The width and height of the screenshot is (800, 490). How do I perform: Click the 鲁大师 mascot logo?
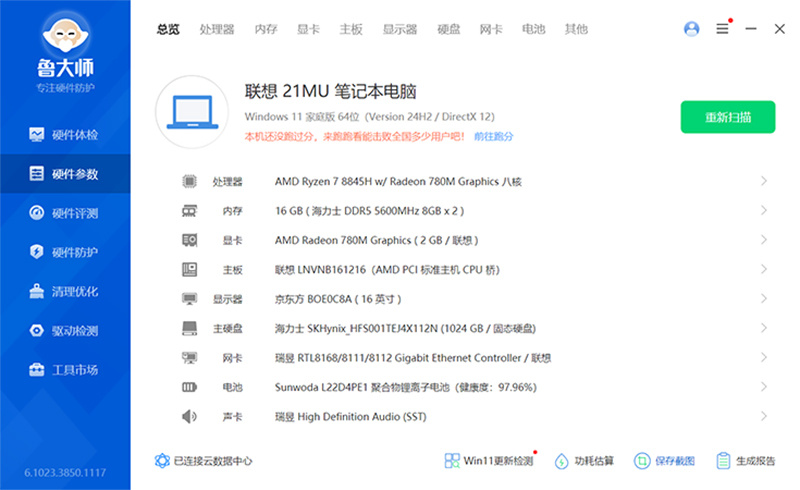click(x=65, y=35)
